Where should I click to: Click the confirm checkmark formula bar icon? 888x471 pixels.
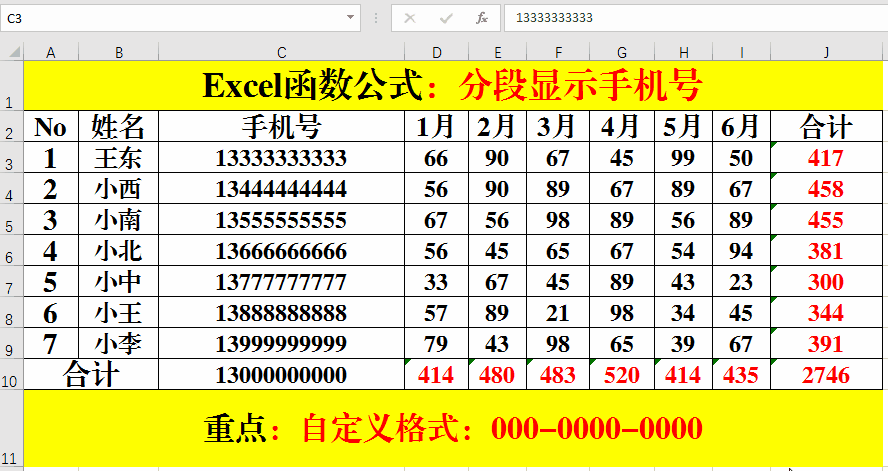pyautogui.click(x=446, y=18)
